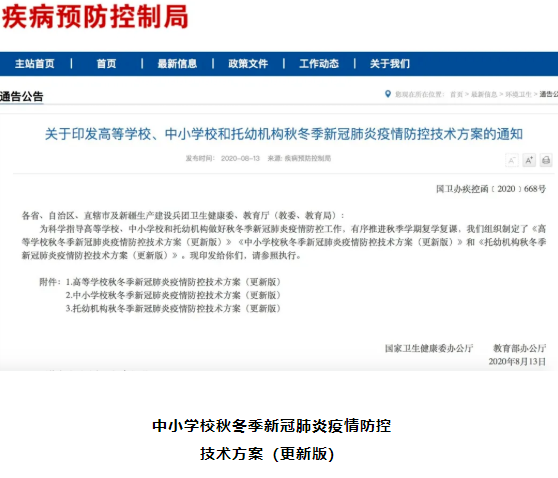558x478 pixels.
Task: Click the 通告公告 section tab heading
Action: [22, 96]
